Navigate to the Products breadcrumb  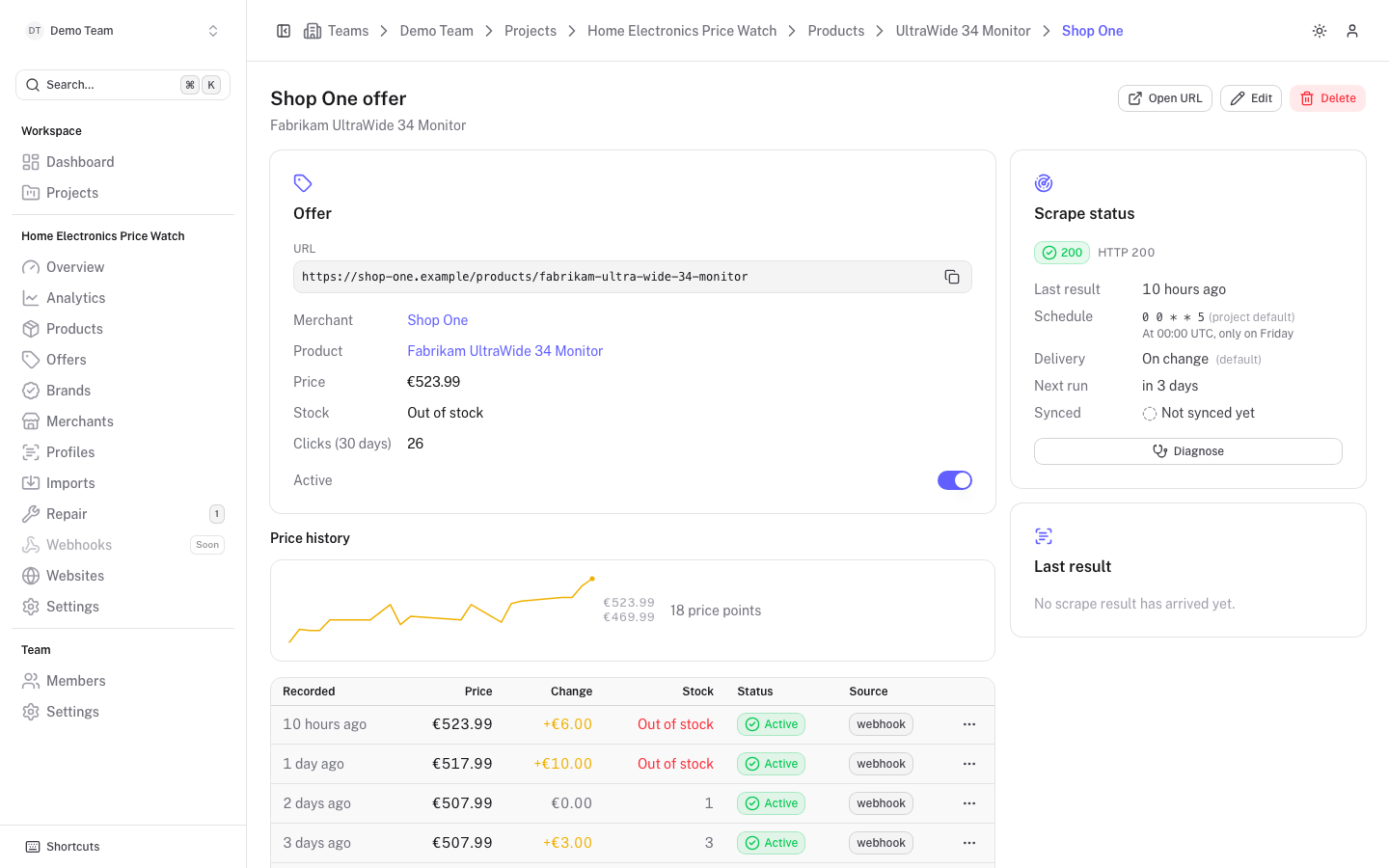click(x=836, y=31)
